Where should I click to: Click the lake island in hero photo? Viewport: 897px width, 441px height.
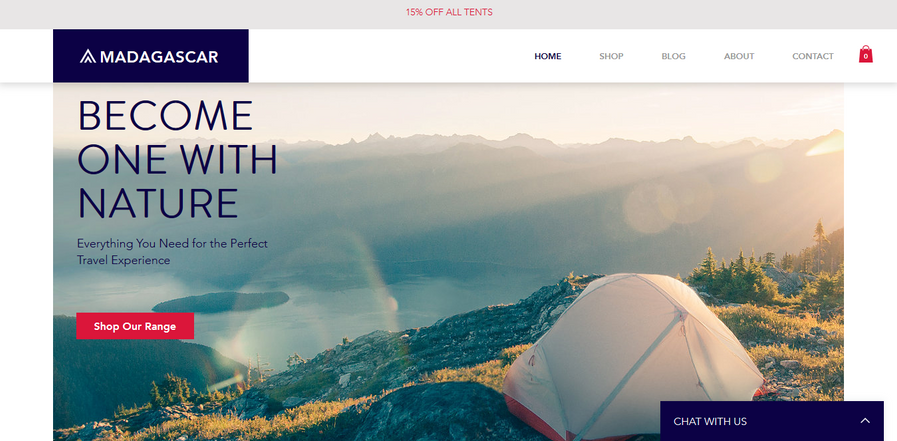point(221,301)
